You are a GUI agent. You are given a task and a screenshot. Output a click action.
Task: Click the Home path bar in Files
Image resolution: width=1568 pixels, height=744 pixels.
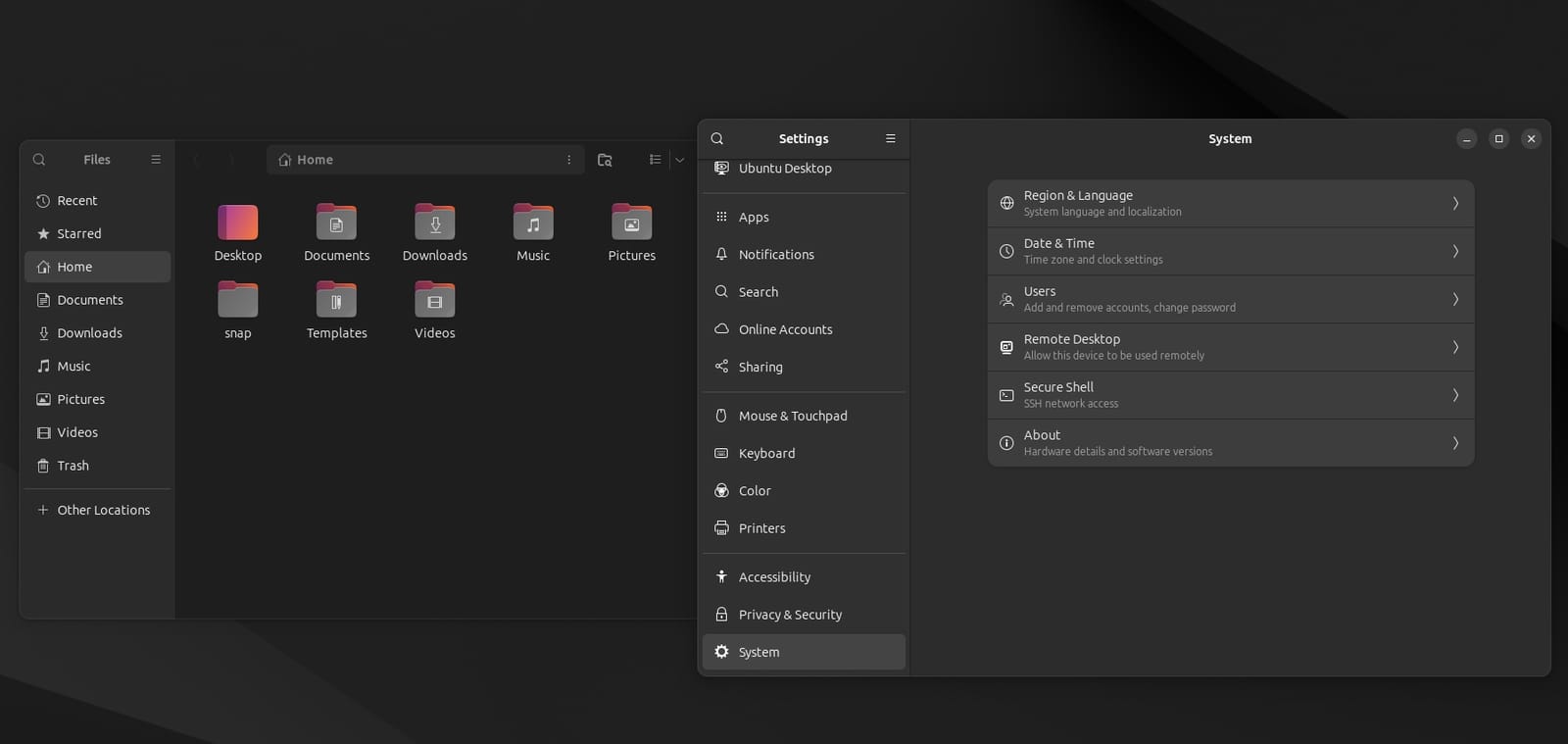point(425,160)
